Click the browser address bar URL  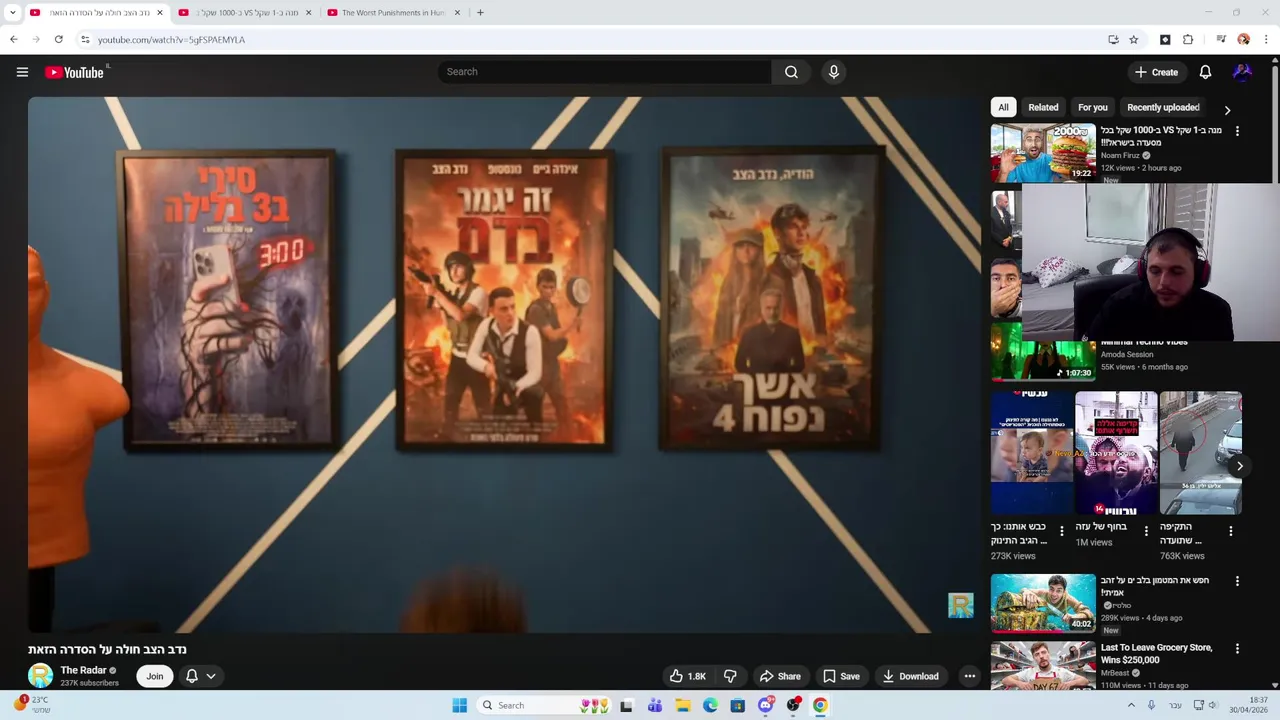[171, 40]
